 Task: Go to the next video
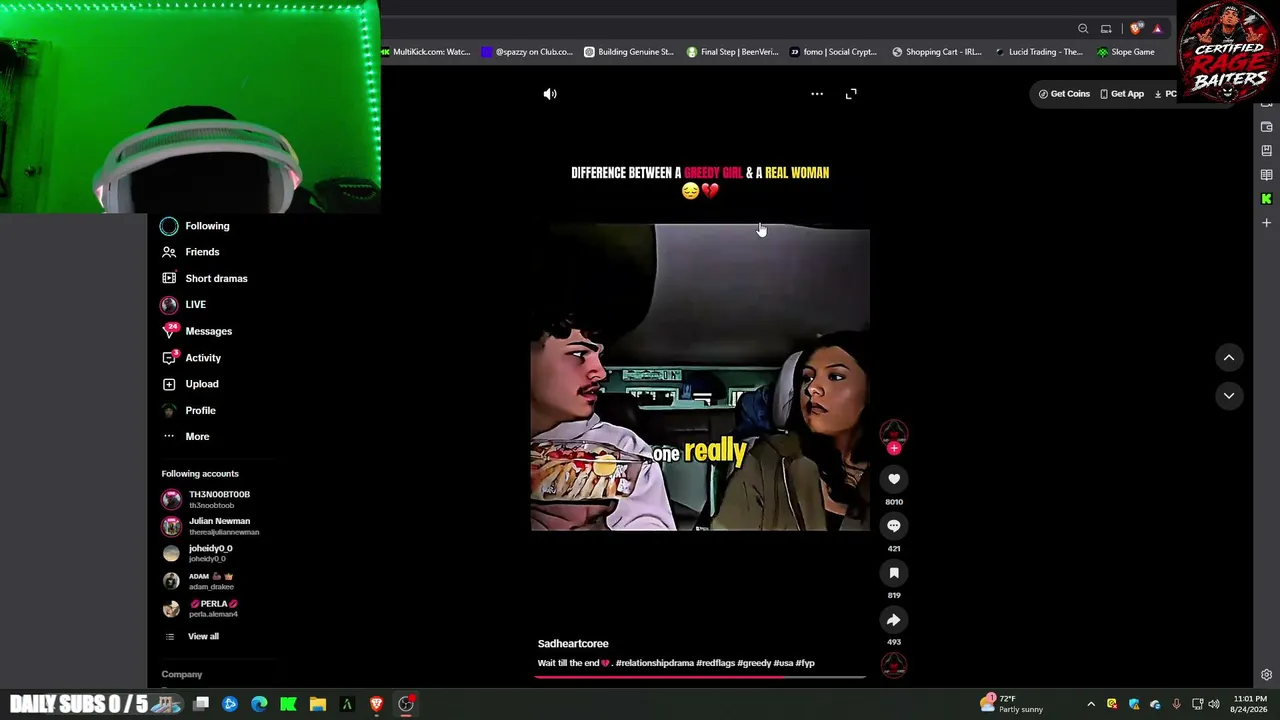click(x=1229, y=396)
